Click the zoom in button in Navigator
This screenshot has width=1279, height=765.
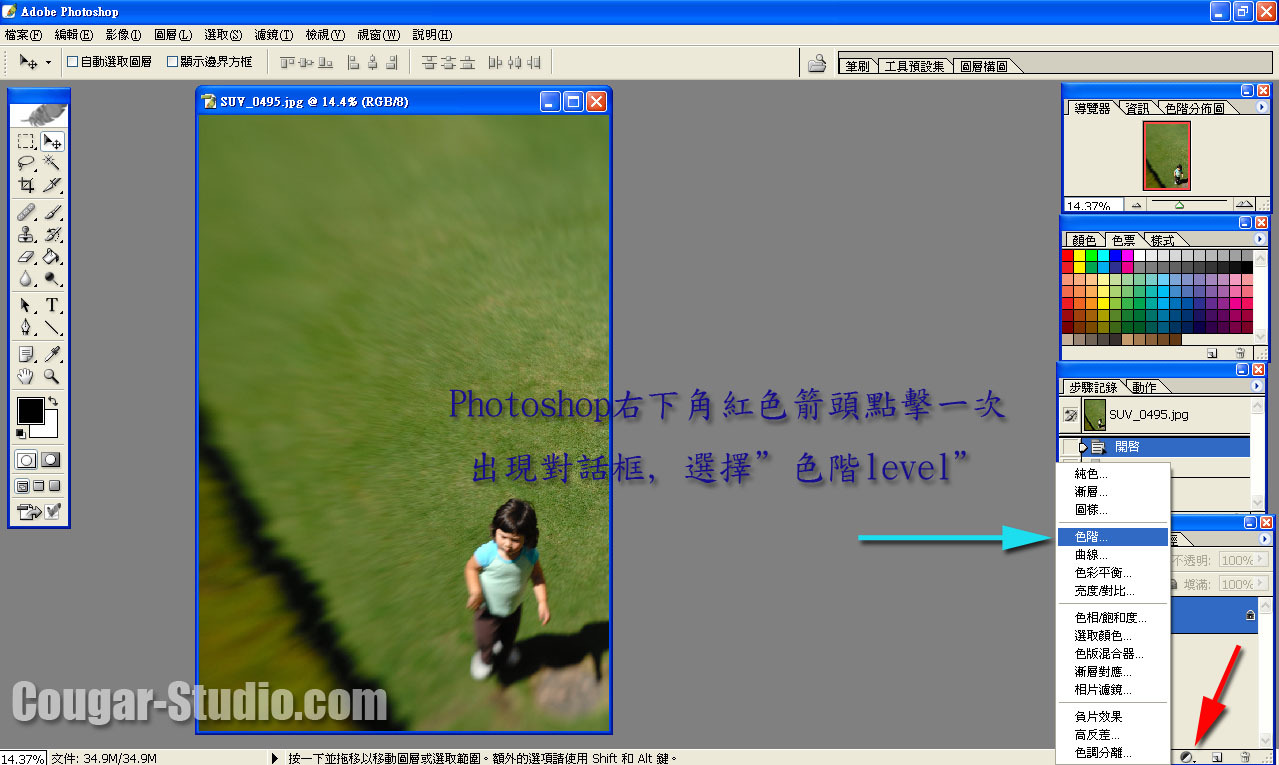pyautogui.click(x=1243, y=204)
